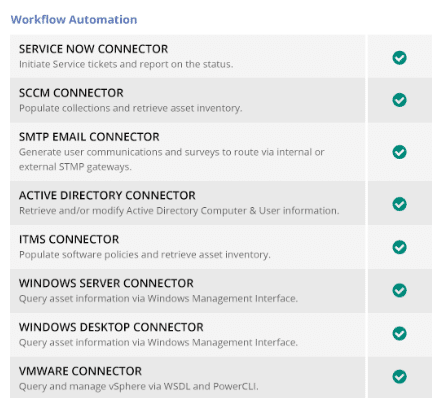Click the SCCM Connector green checkmark
This screenshot has width=432, height=398.
point(399,100)
